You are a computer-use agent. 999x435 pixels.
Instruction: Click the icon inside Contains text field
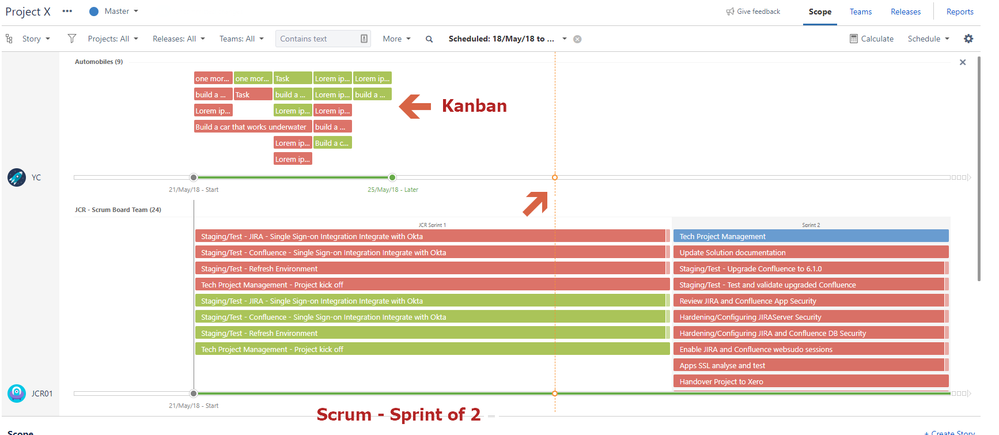(364, 39)
